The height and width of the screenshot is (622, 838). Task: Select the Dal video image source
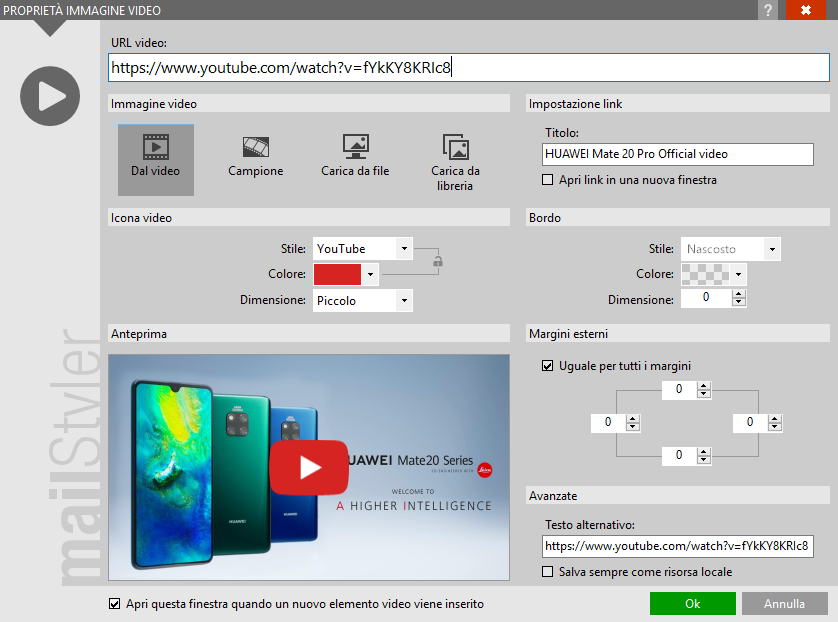(x=156, y=160)
